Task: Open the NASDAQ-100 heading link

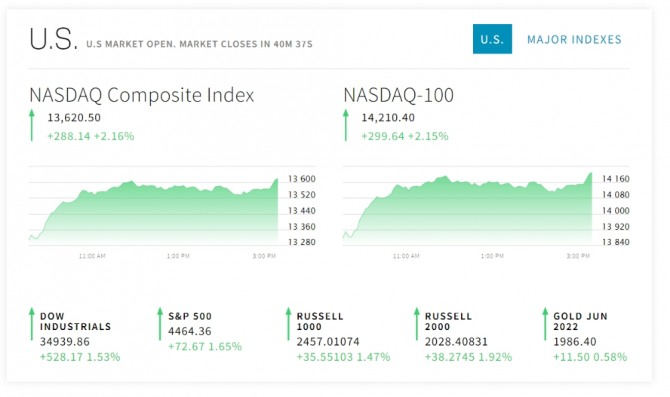Action: coord(398,95)
